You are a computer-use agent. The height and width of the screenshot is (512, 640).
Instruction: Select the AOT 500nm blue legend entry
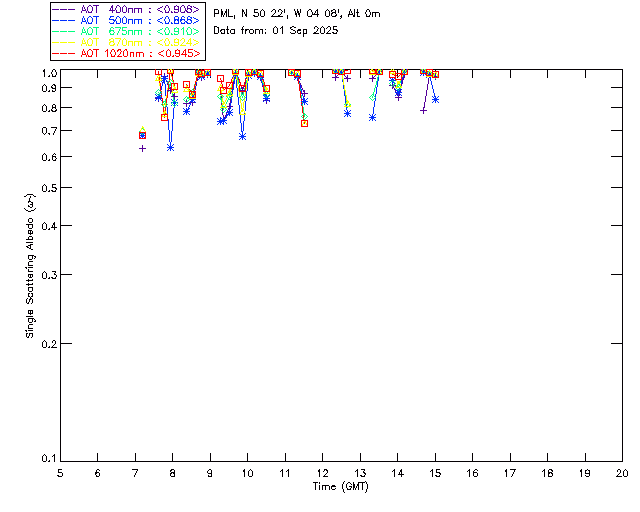pyautogui.click(x=126, y=20)
